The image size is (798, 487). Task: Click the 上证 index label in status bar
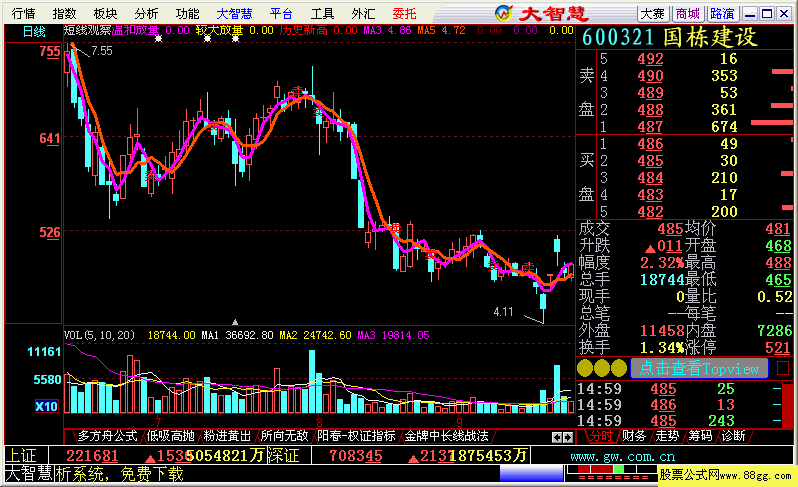click(x=21, y=455)
